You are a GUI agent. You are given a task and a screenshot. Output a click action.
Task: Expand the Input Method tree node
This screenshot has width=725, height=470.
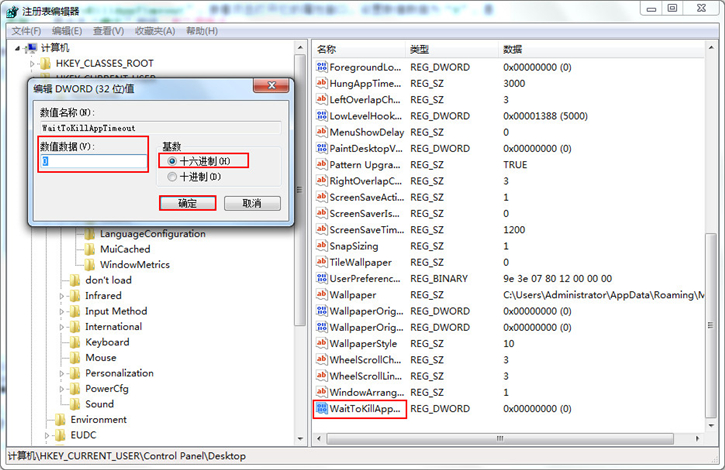tap(62, 311)
